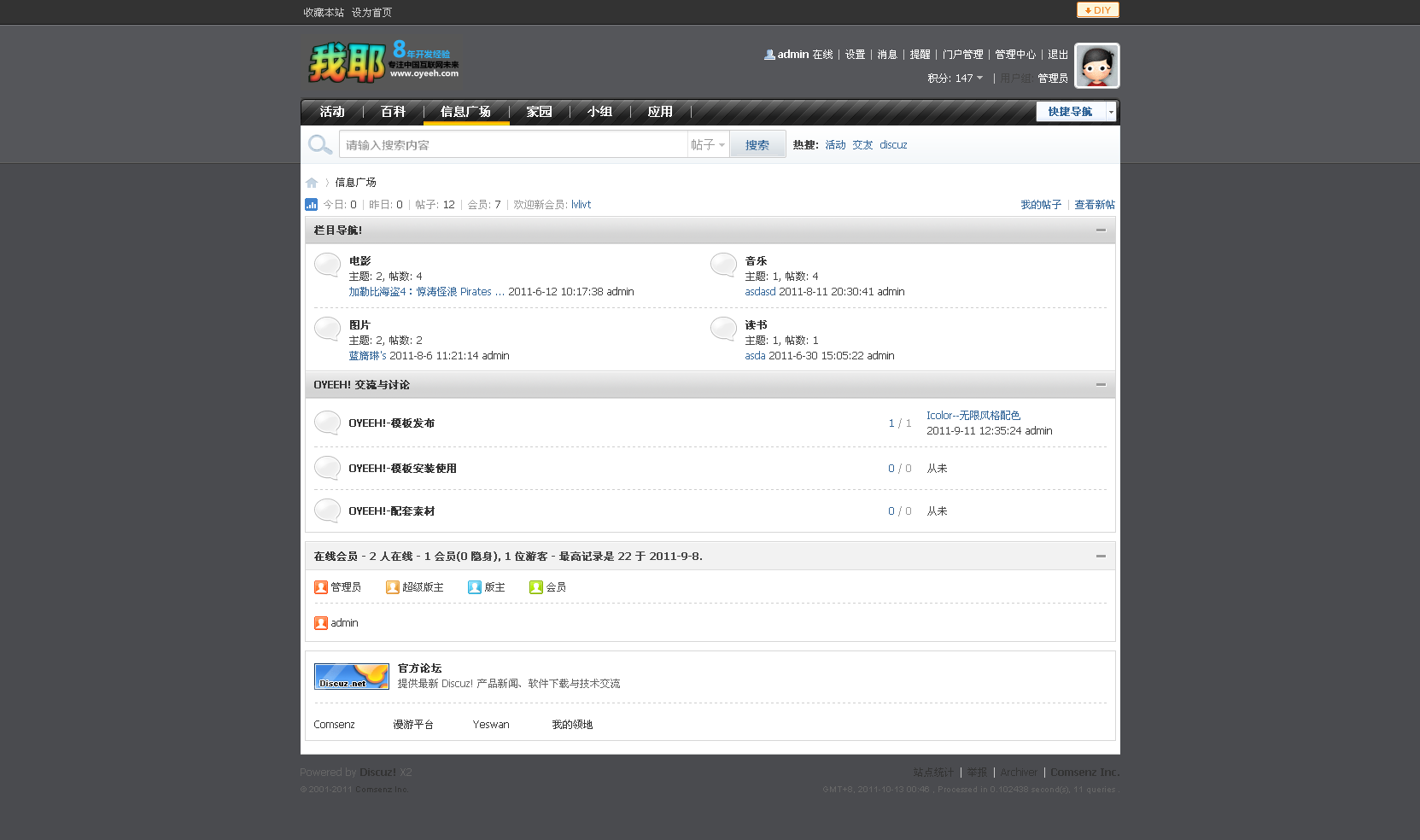The width and height of the screenshot is (1420, 840).
Task: Expand the 积分: 147 dropdown
Action: pyautogui.click(x=955, y=79)
